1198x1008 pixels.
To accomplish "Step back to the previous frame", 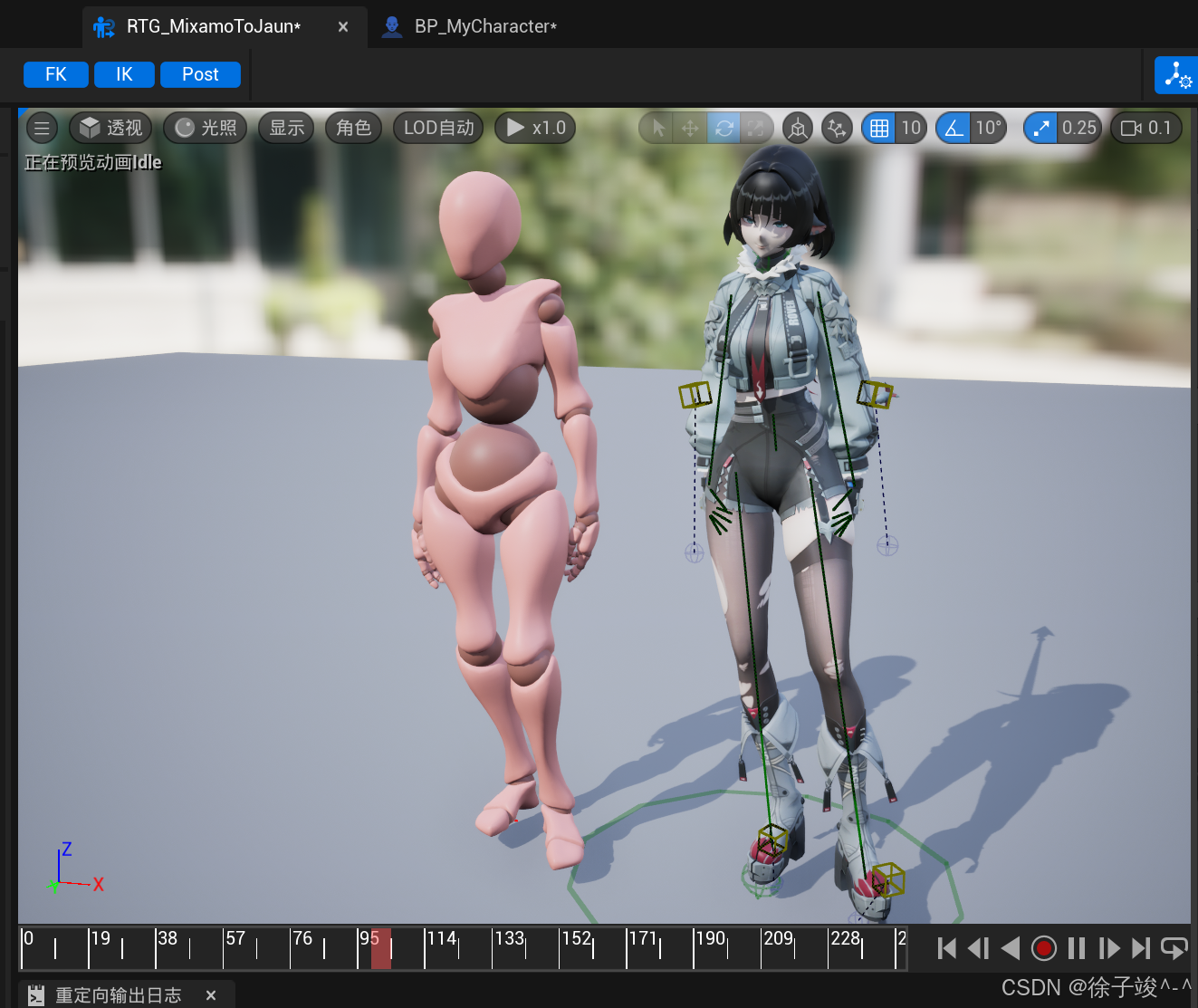I will pyautogui.click(x=979, y=948).
